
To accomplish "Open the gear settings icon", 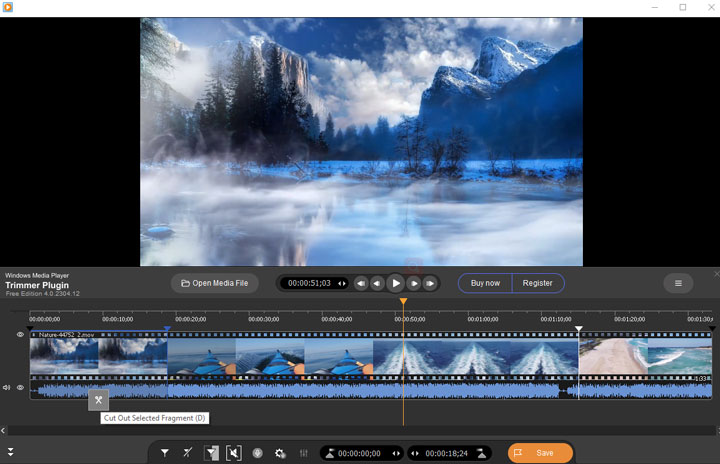I will click(x=280, y=453).
